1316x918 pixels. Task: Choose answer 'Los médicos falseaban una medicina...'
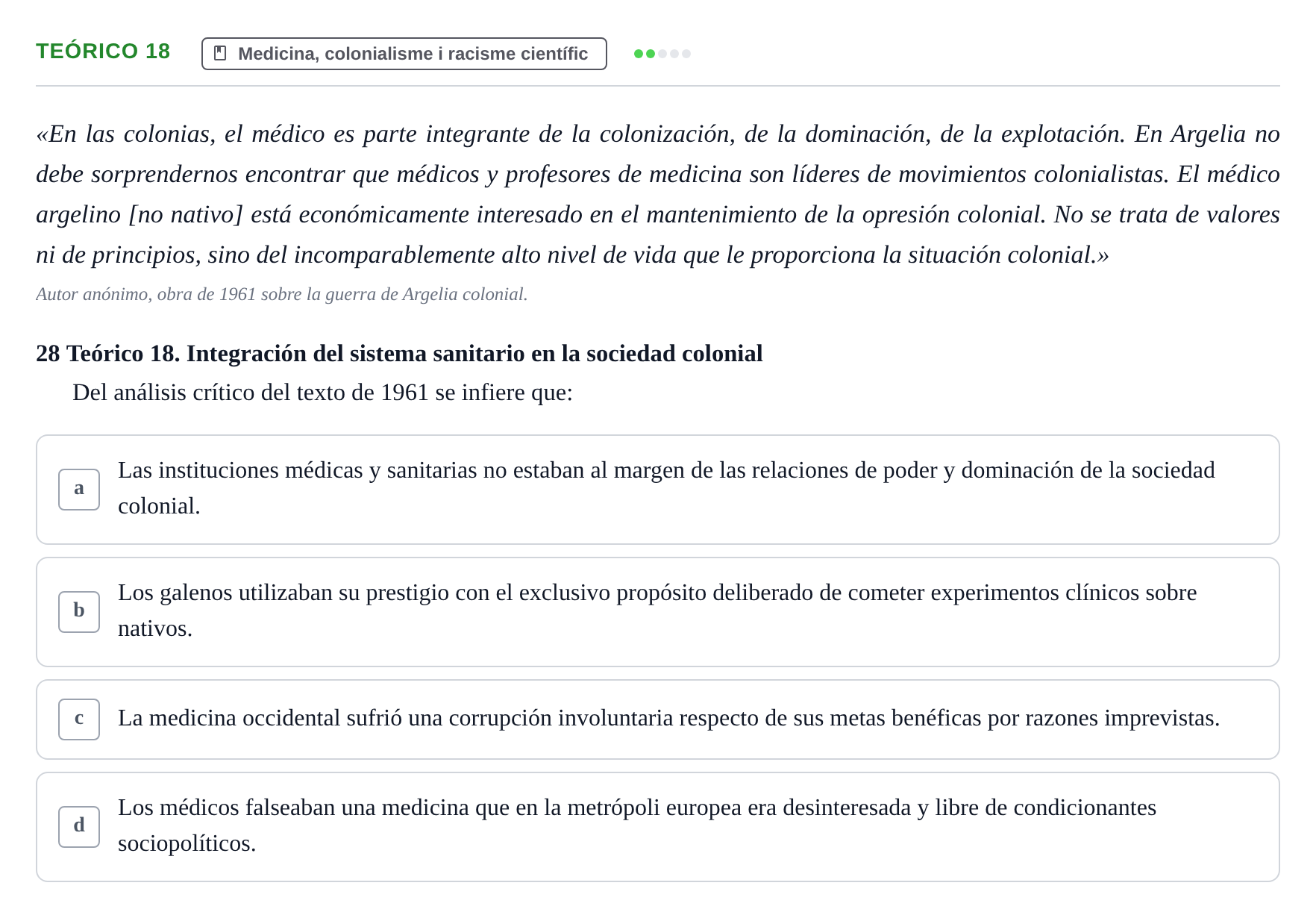658,827
